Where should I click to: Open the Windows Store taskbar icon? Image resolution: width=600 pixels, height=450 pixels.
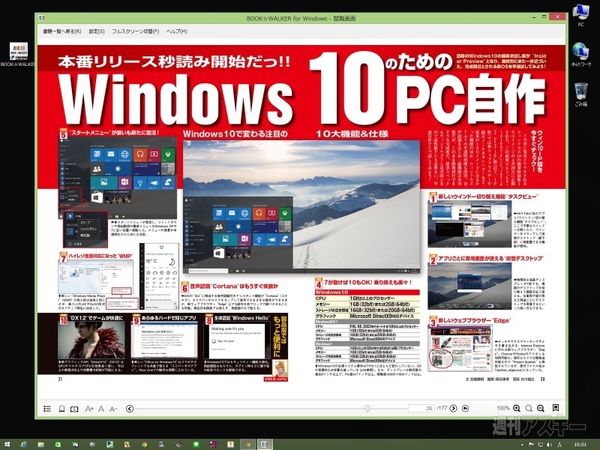click(x=58, y=444)
